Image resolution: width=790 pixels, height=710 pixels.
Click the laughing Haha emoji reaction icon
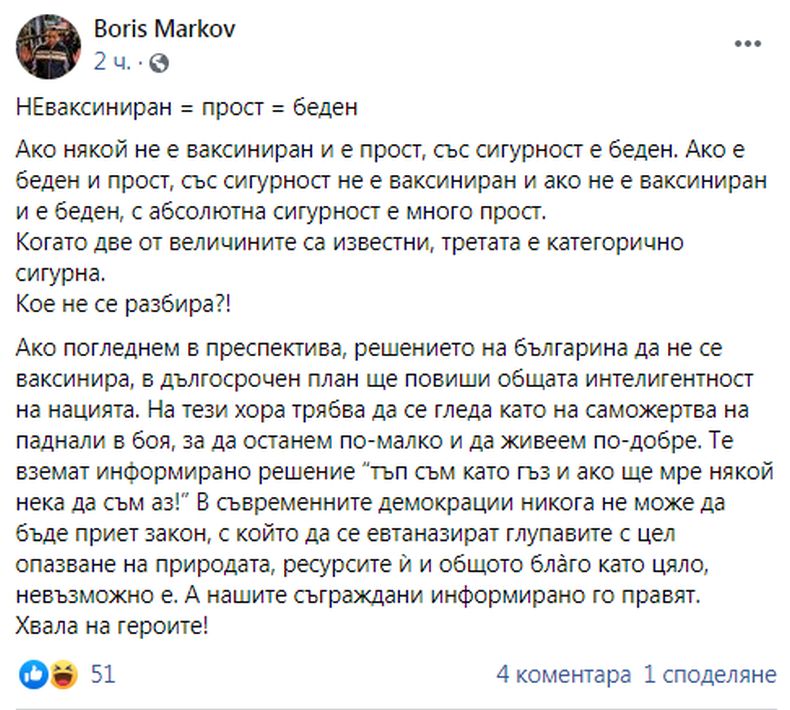[62, 675]
